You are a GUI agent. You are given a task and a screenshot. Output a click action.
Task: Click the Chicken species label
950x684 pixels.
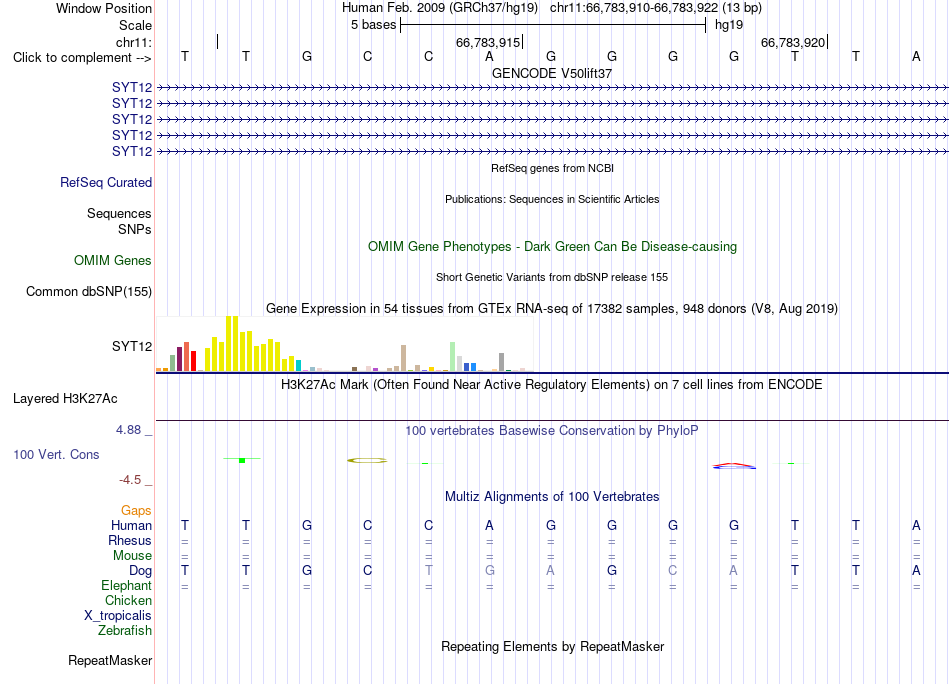[x=128, y=600]
